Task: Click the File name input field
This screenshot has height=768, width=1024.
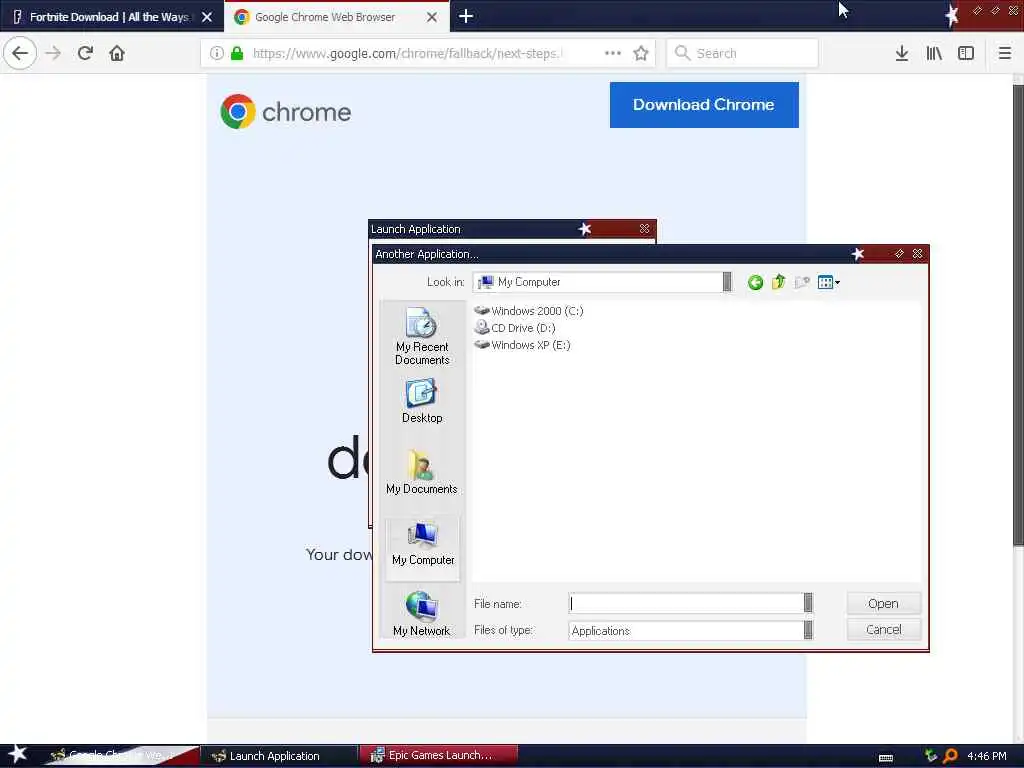Action: (x=686, y=603)
